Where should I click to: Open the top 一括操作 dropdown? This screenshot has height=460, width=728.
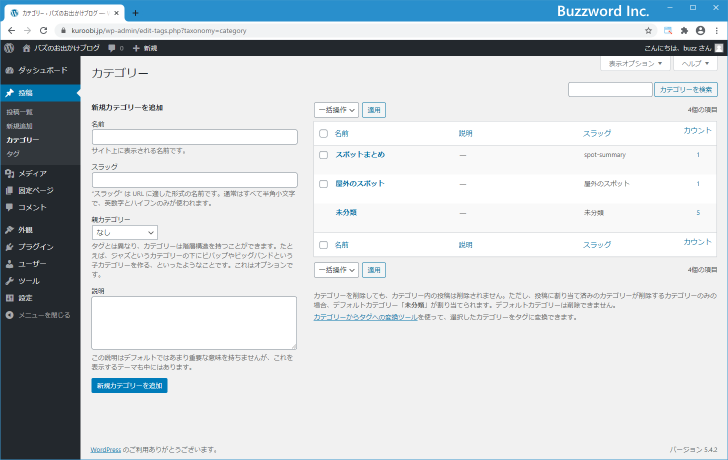point(336,110)
